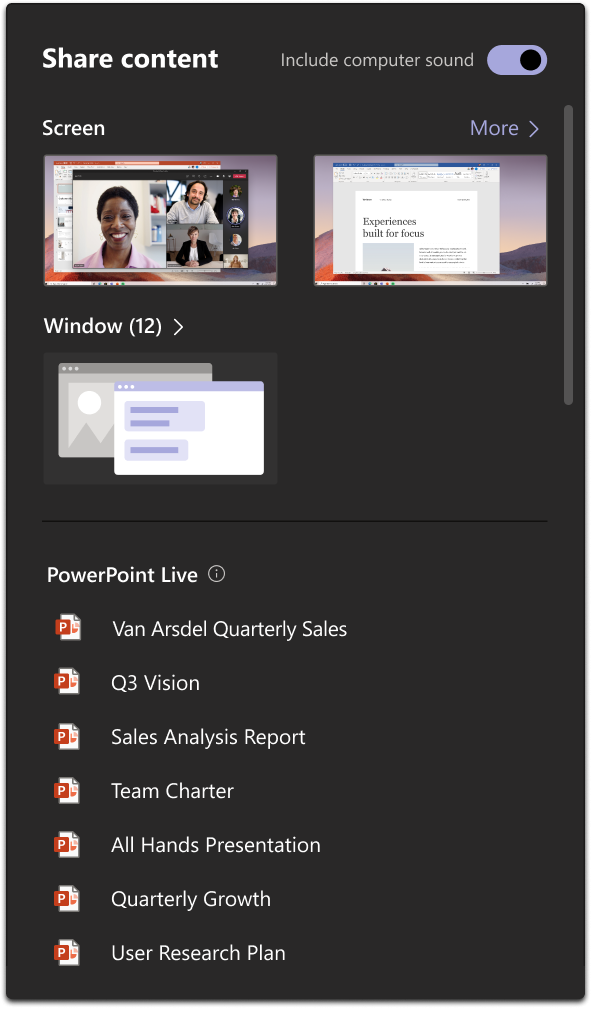Open All Hands Presentation

tap(216, 845)
